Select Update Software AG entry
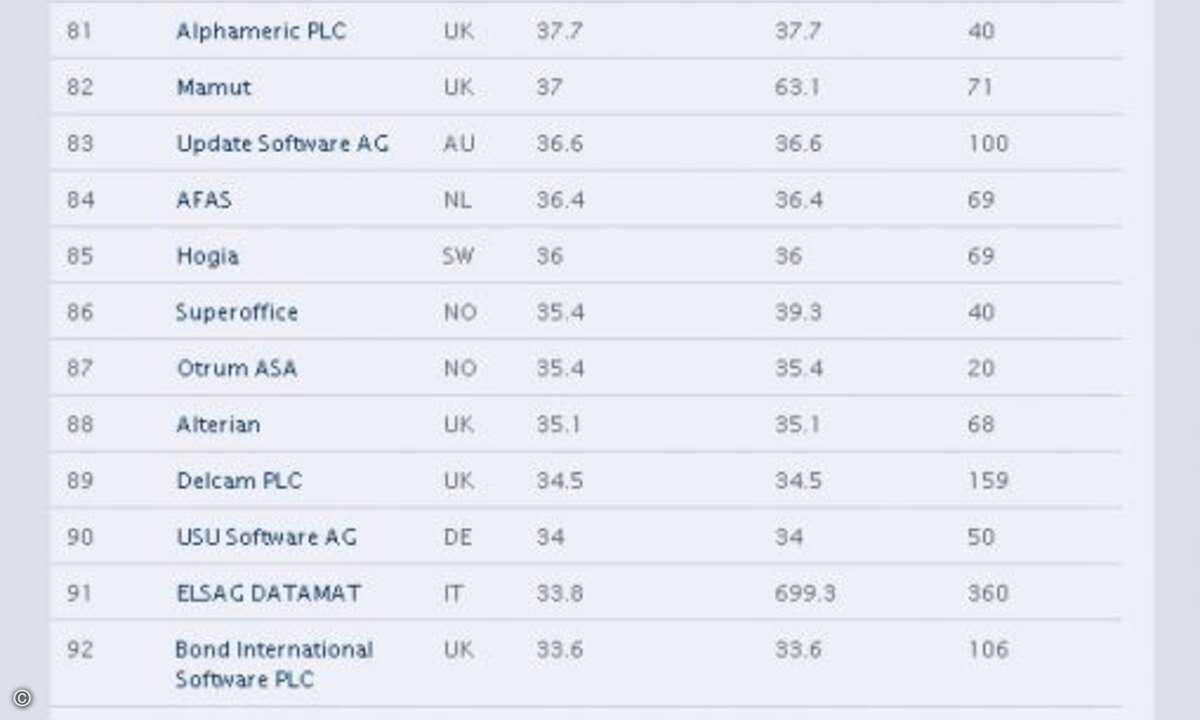Image resolution: width=1200 pixels, height=720 pixels. (x=282, y=143)
